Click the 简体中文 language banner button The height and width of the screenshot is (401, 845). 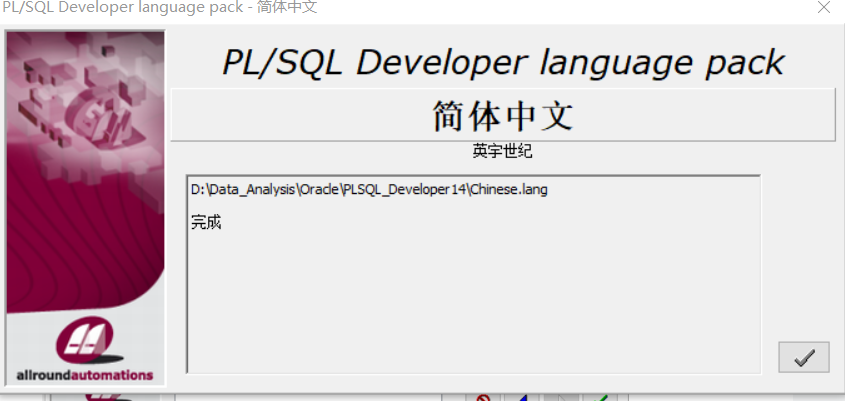[503, 115]
